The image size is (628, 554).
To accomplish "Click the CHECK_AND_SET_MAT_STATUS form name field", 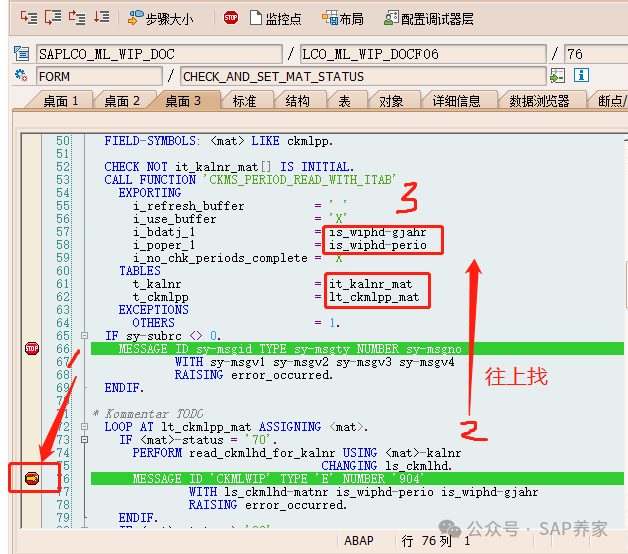I will pos(363,76).
